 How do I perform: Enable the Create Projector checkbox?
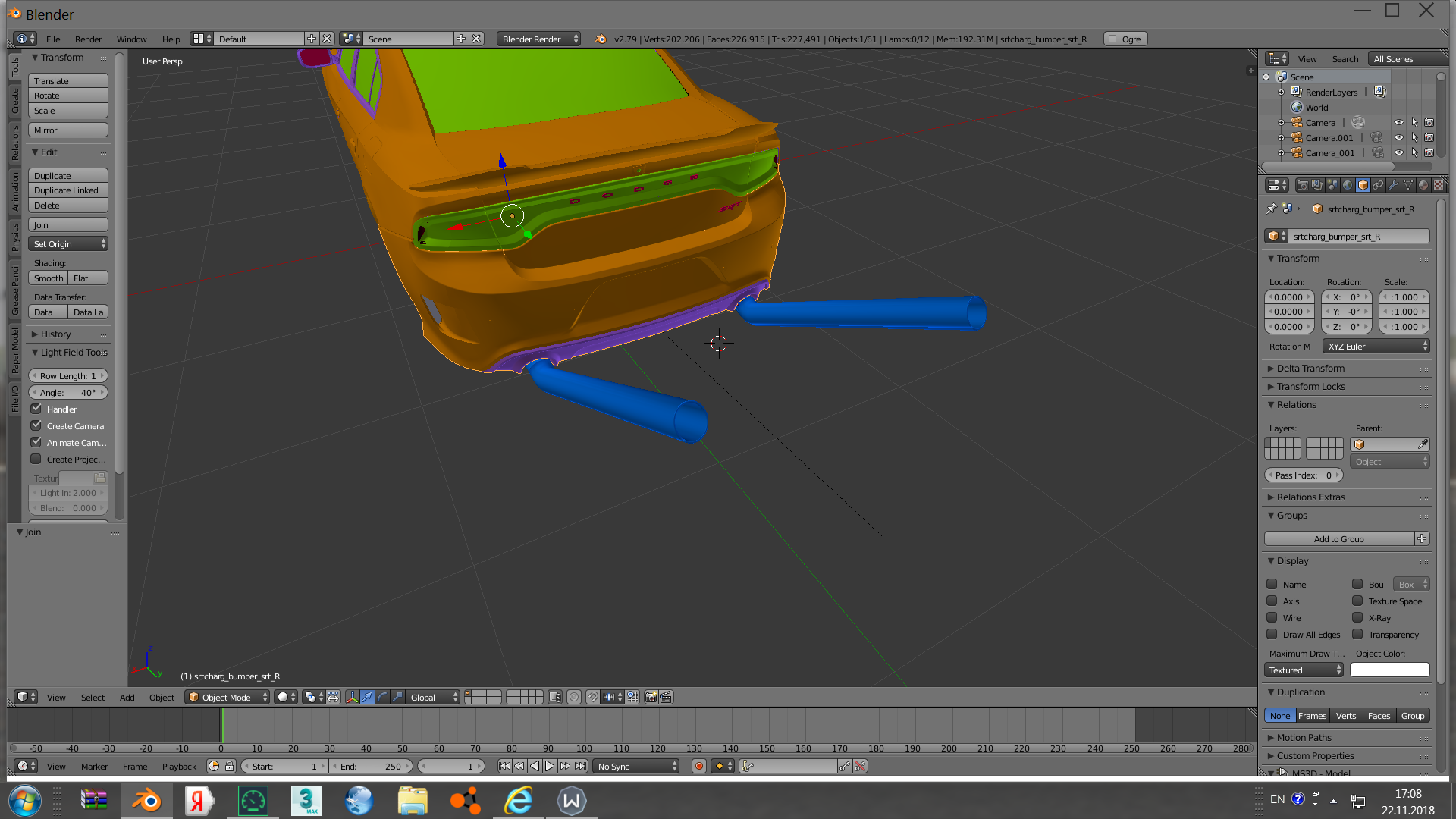click(36, 459)
